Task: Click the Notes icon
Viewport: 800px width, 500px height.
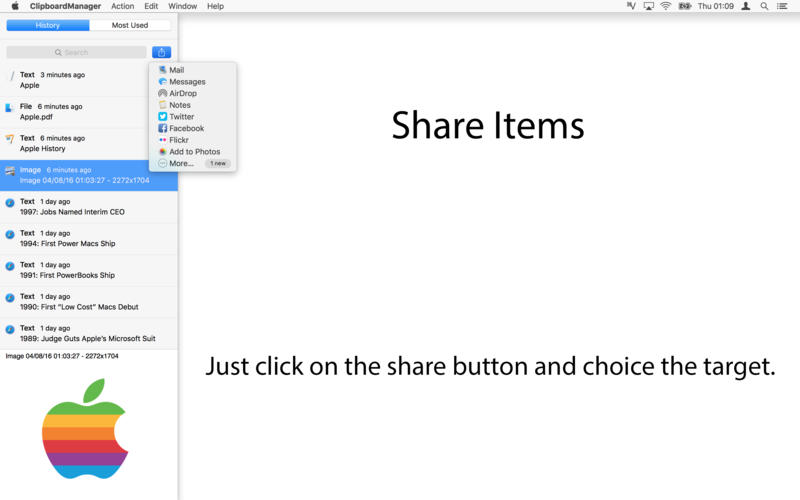Action: coord(162,105)
